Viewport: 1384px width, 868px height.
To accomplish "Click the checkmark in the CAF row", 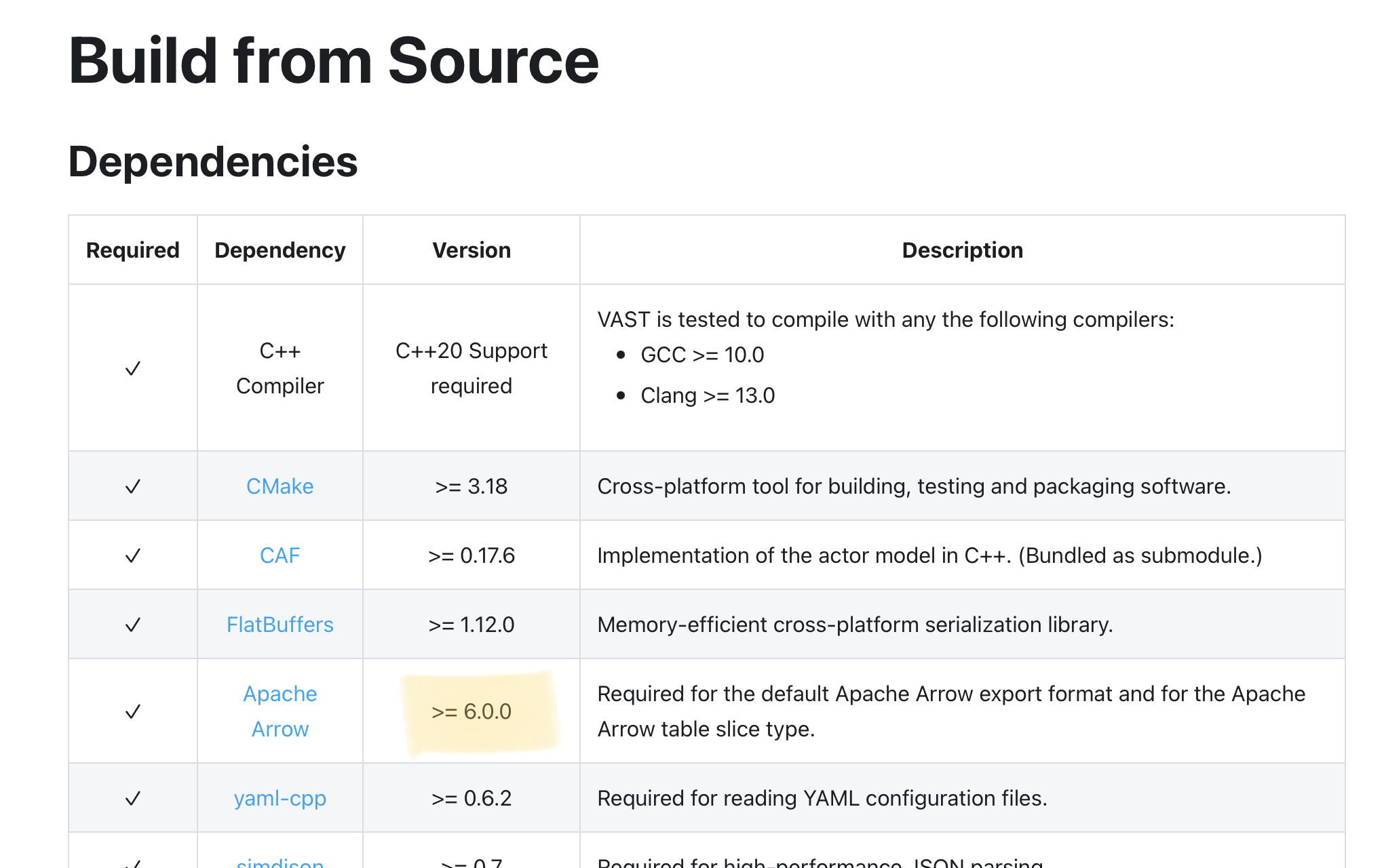I will pyautogui.click(x=133, y=555).
